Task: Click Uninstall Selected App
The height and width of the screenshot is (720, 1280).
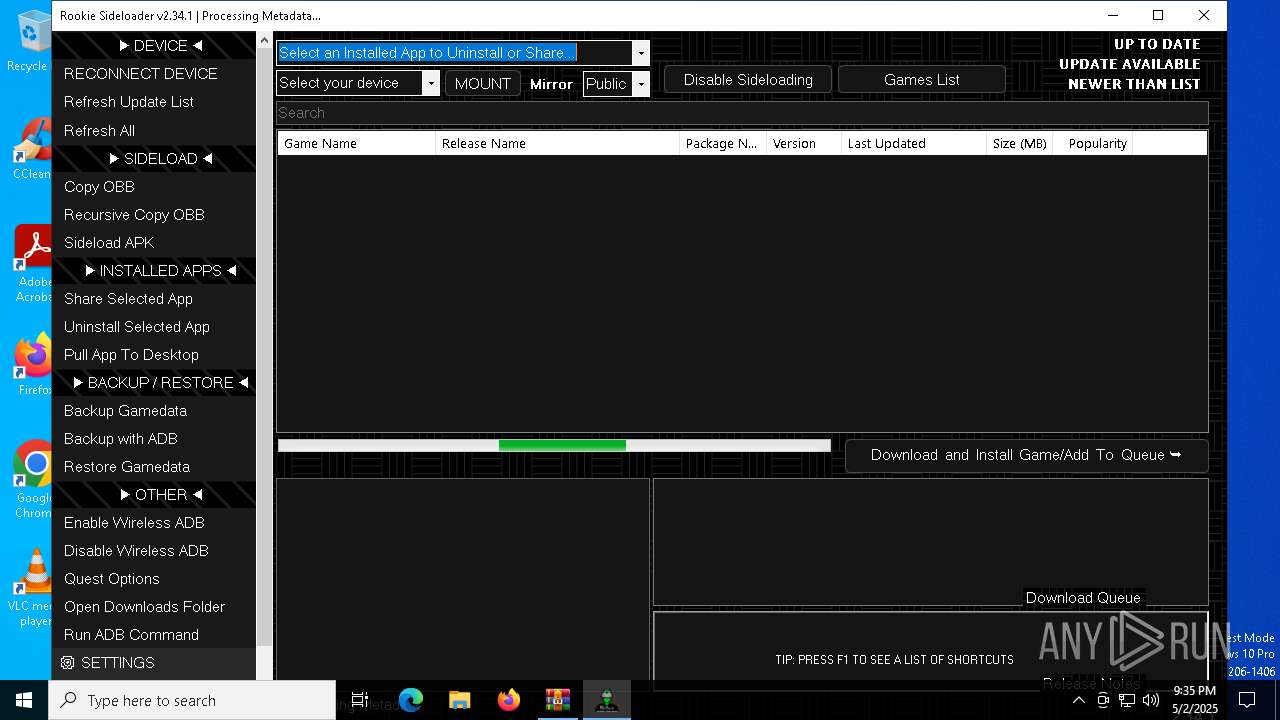Action: pyautogui.click(x=154, y=327)
